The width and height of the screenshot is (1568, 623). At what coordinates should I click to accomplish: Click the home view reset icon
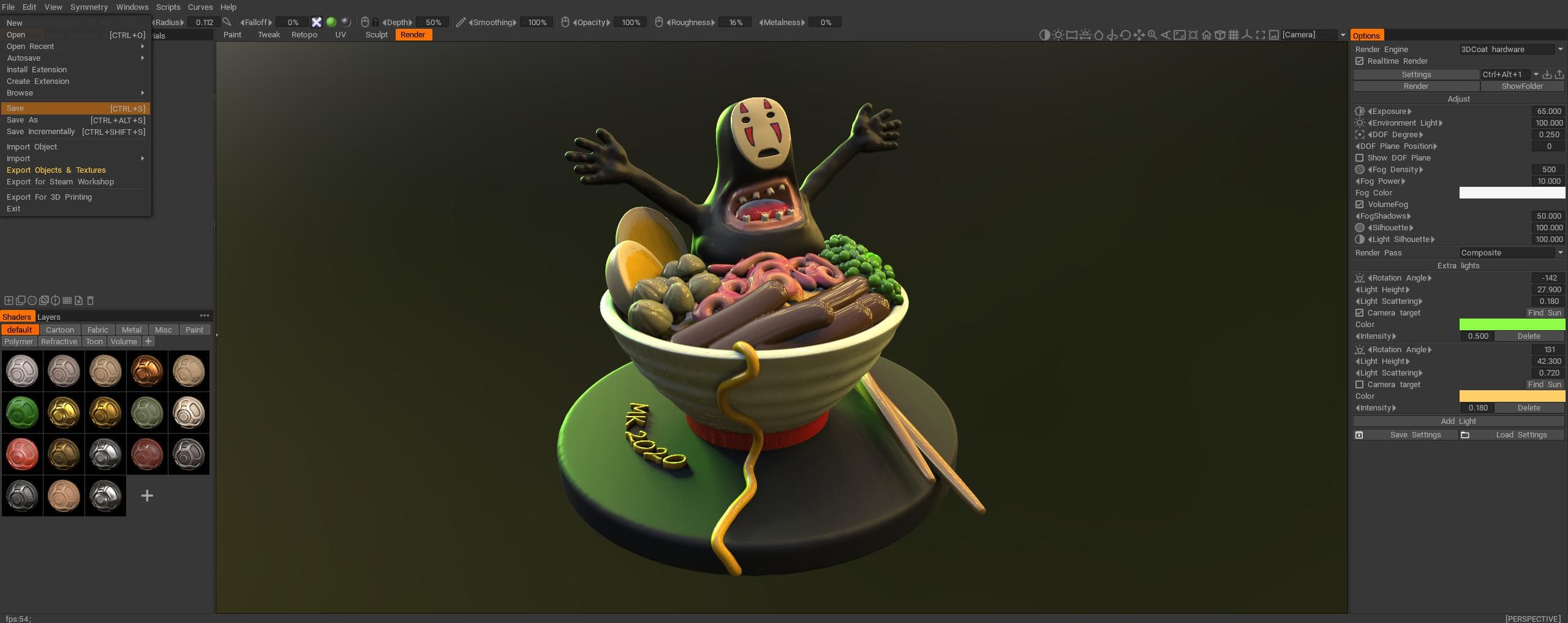[x=1207, y=35]
